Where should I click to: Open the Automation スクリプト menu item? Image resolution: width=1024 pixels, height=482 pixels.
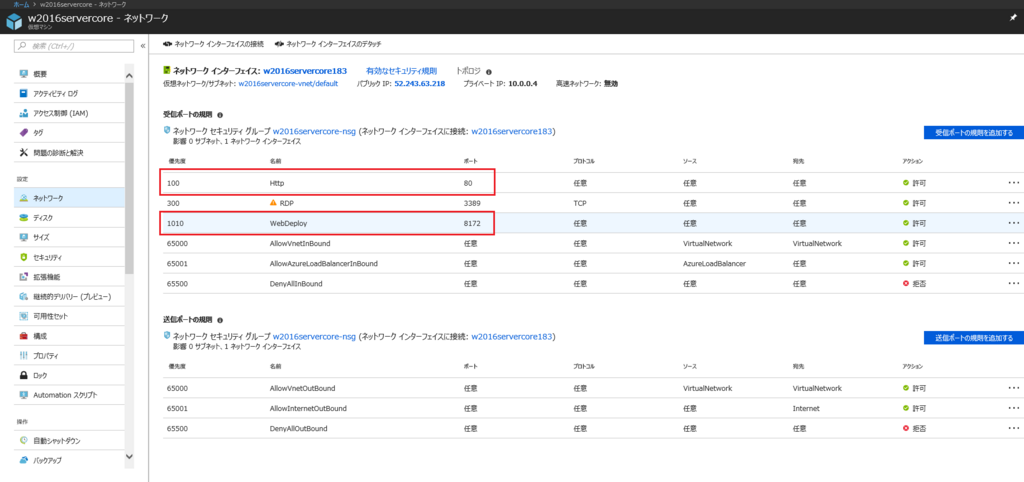click(x=69, y=395)
